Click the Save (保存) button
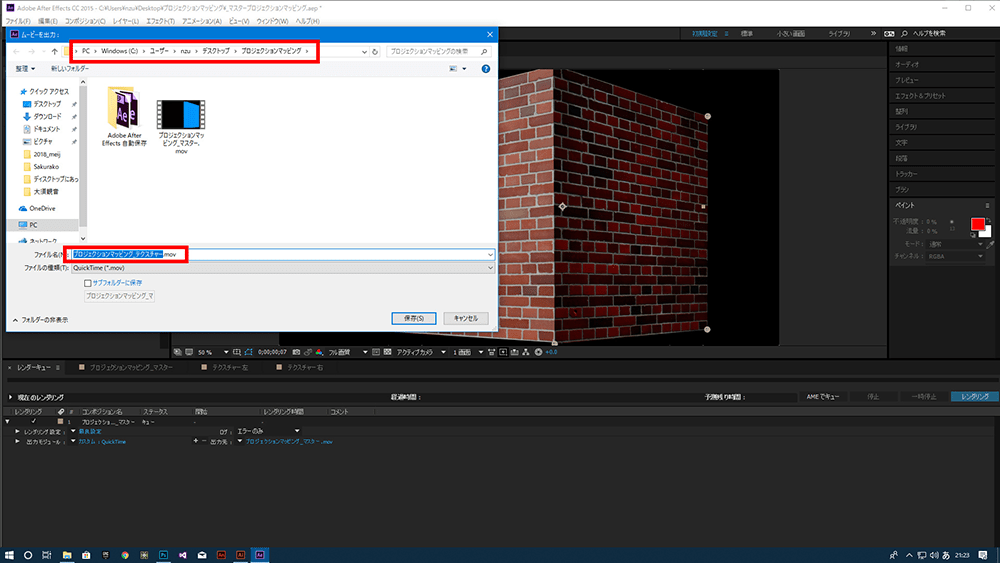The image size is (1000, 563). click(x=413, y=318)
